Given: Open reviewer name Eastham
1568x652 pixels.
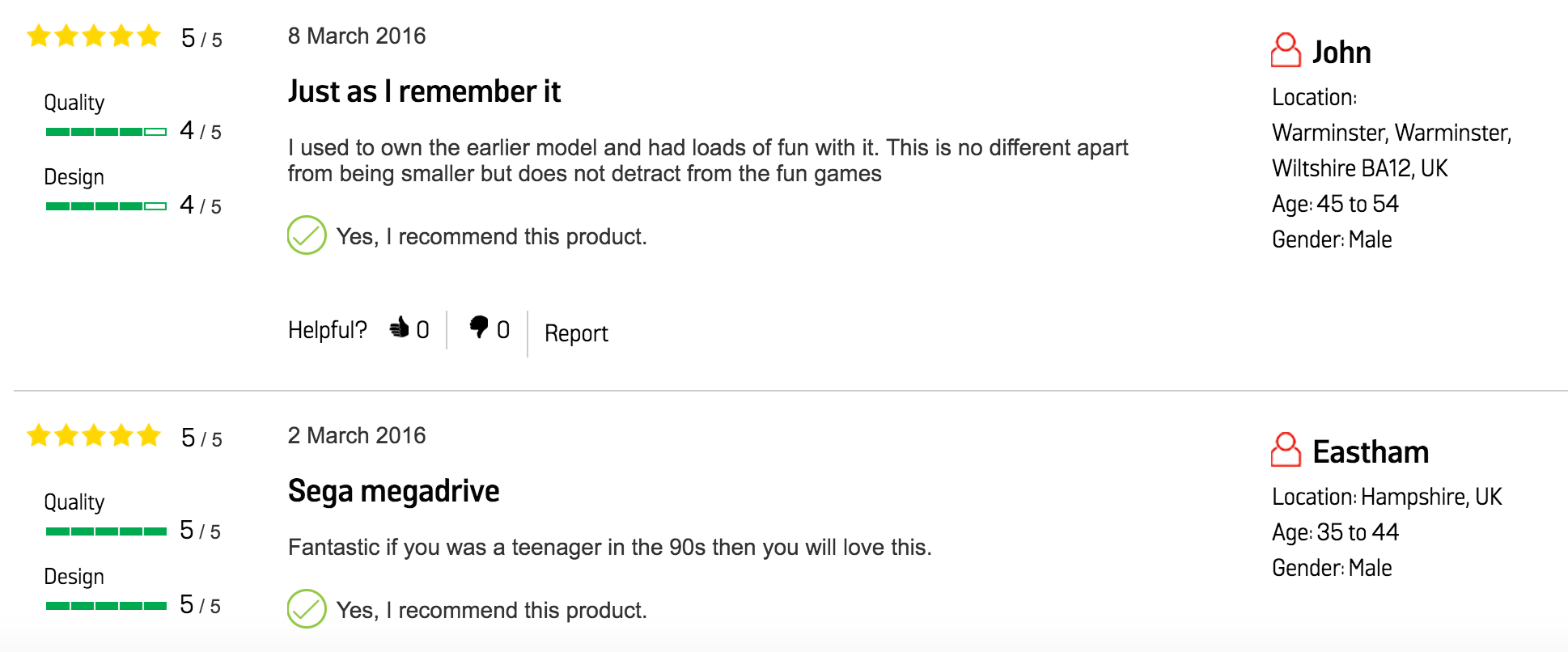Looking at the screenshot, I should coord(1371,452).
